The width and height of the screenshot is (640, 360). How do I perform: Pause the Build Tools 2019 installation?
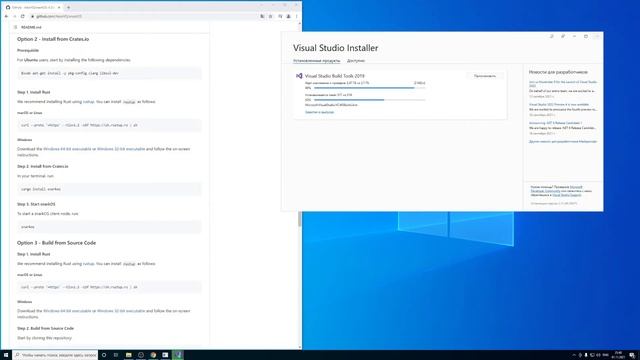(485, 76)
